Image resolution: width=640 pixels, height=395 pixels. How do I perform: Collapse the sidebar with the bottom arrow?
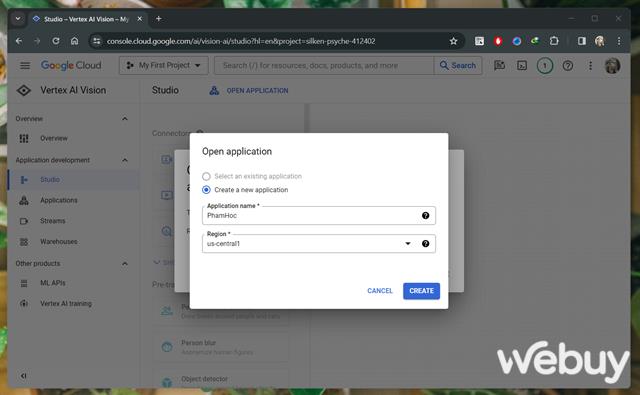click(x=24, y=376)
